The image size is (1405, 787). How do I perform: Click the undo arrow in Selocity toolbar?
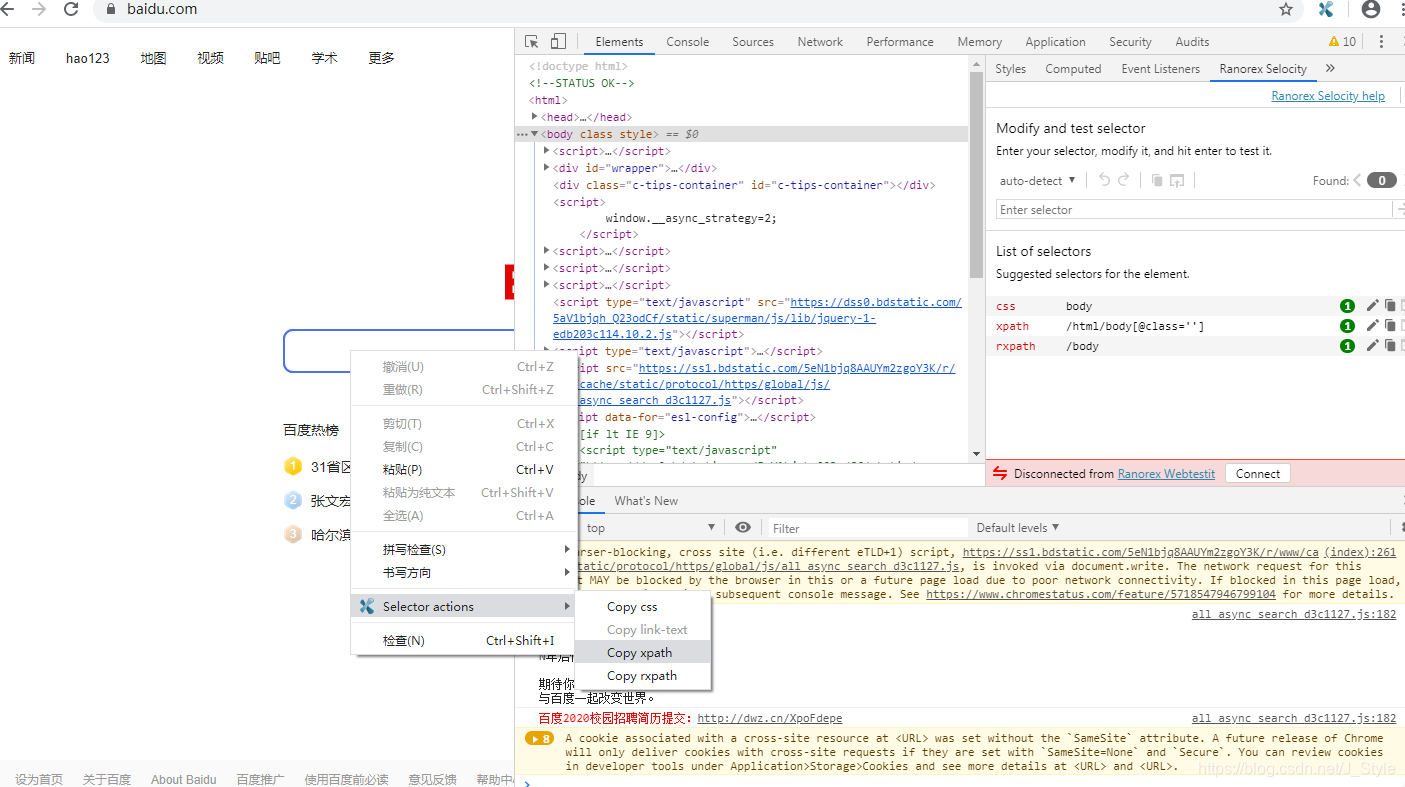(x=1104, y=180)
